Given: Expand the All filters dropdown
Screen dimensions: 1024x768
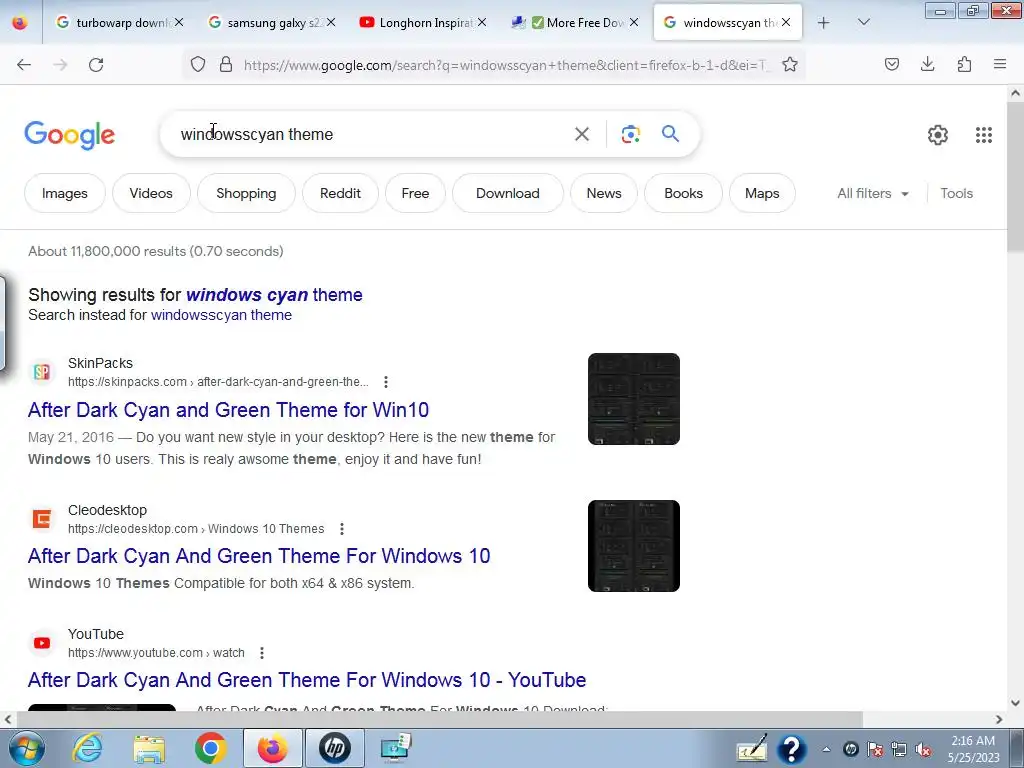Looking at the screenshot, I should [x=873, y=193].
